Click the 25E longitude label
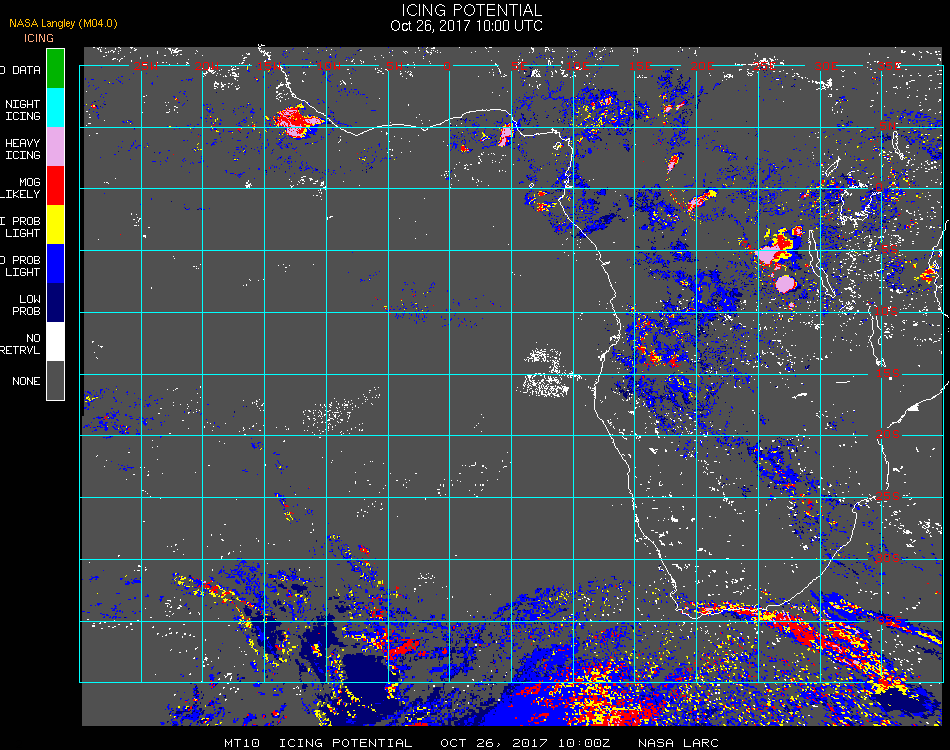 click(764, 66)
